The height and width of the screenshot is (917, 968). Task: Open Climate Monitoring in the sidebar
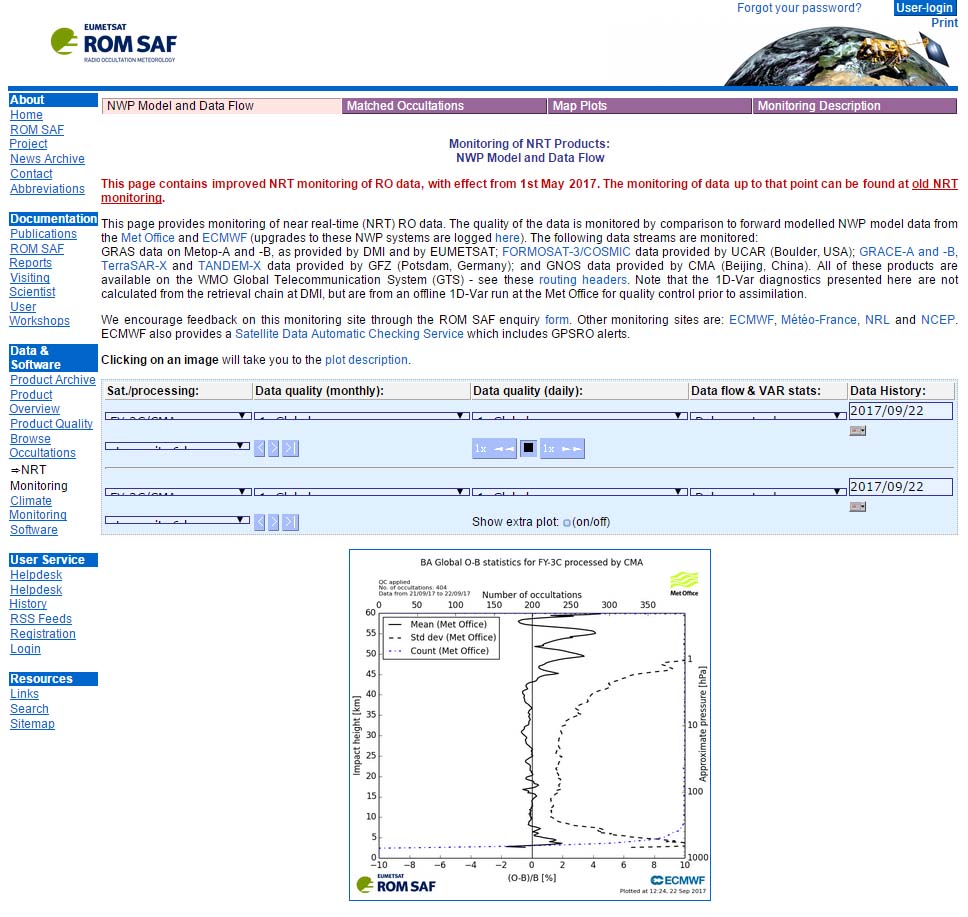tap(38, 508)
